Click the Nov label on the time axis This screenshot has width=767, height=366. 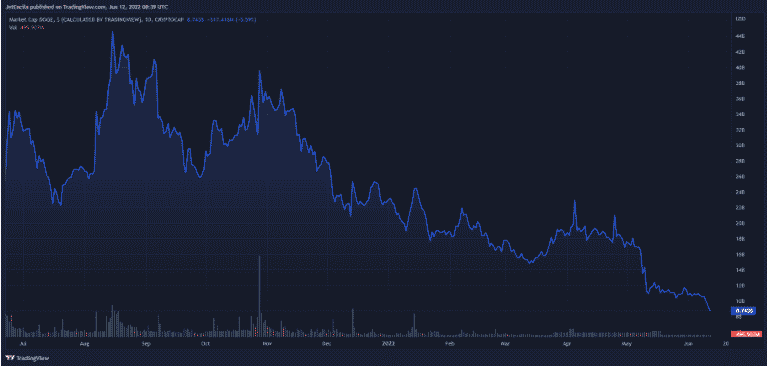(267, 344)
